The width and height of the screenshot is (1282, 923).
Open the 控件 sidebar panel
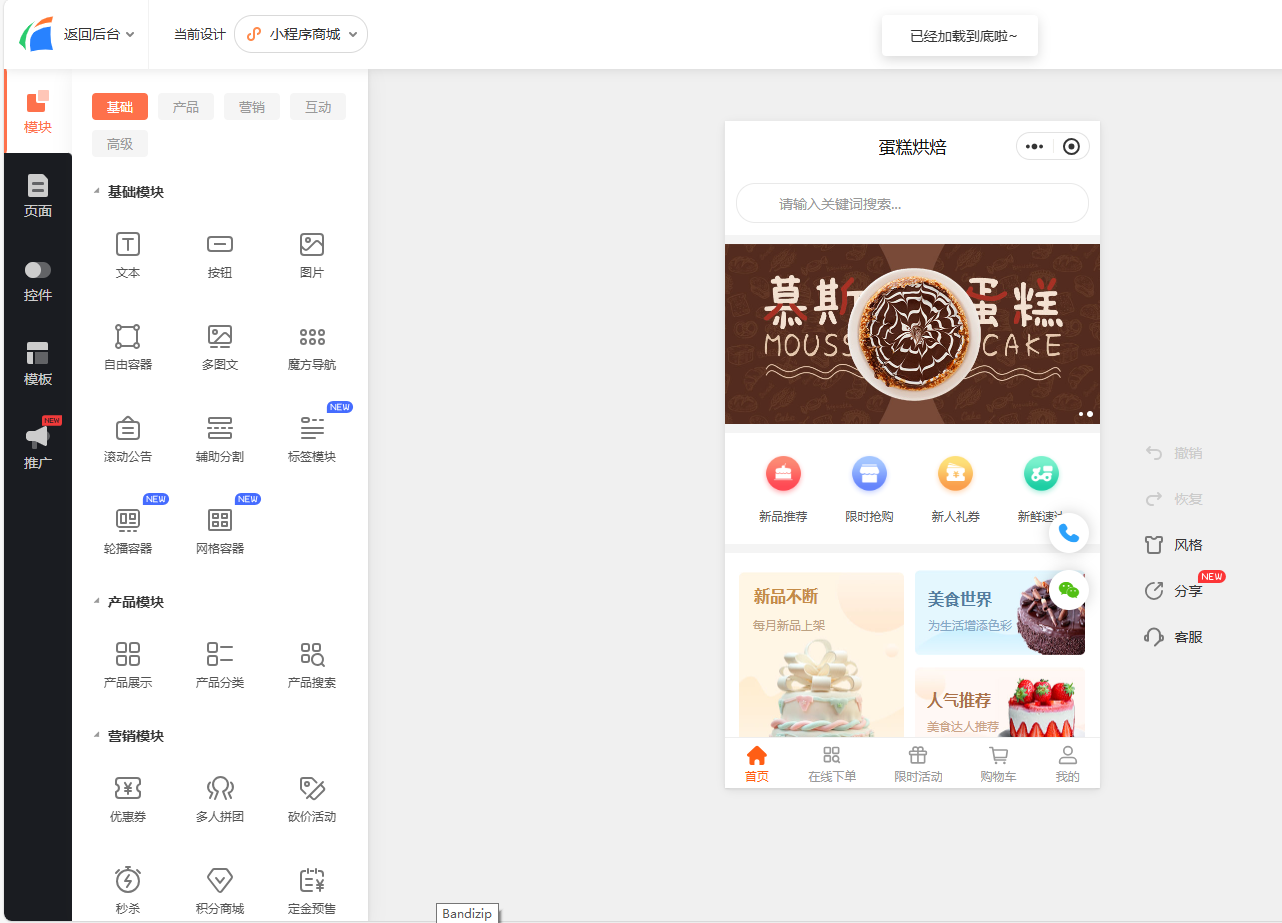pos(38,279)
